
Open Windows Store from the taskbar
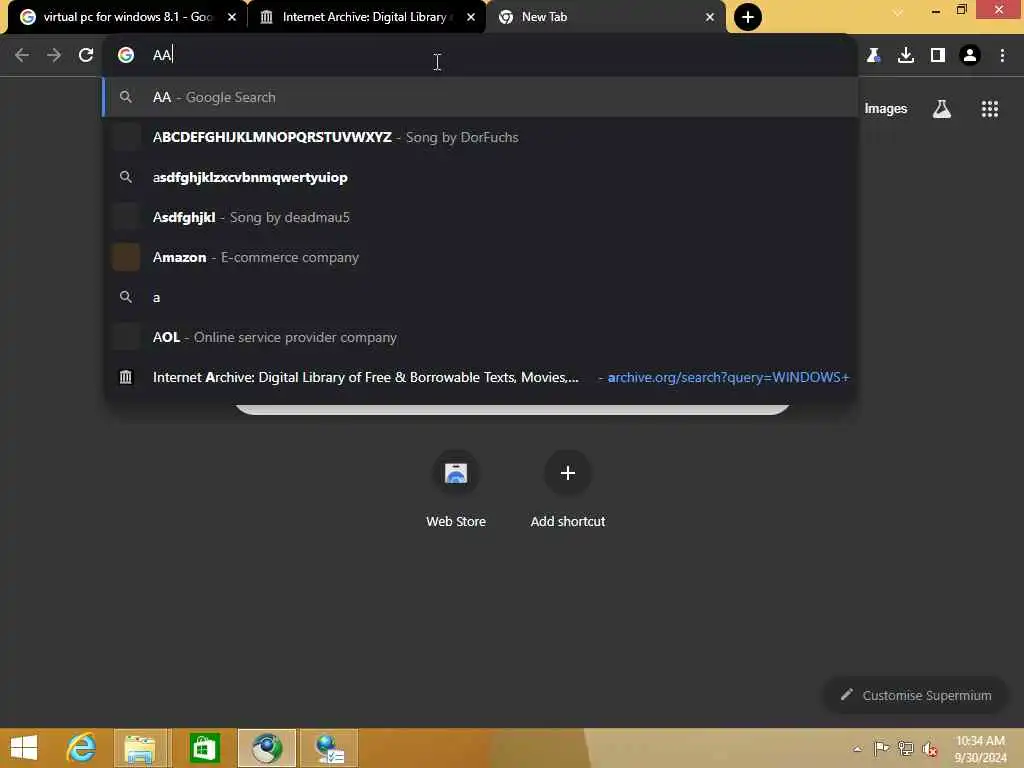(204, 748)
